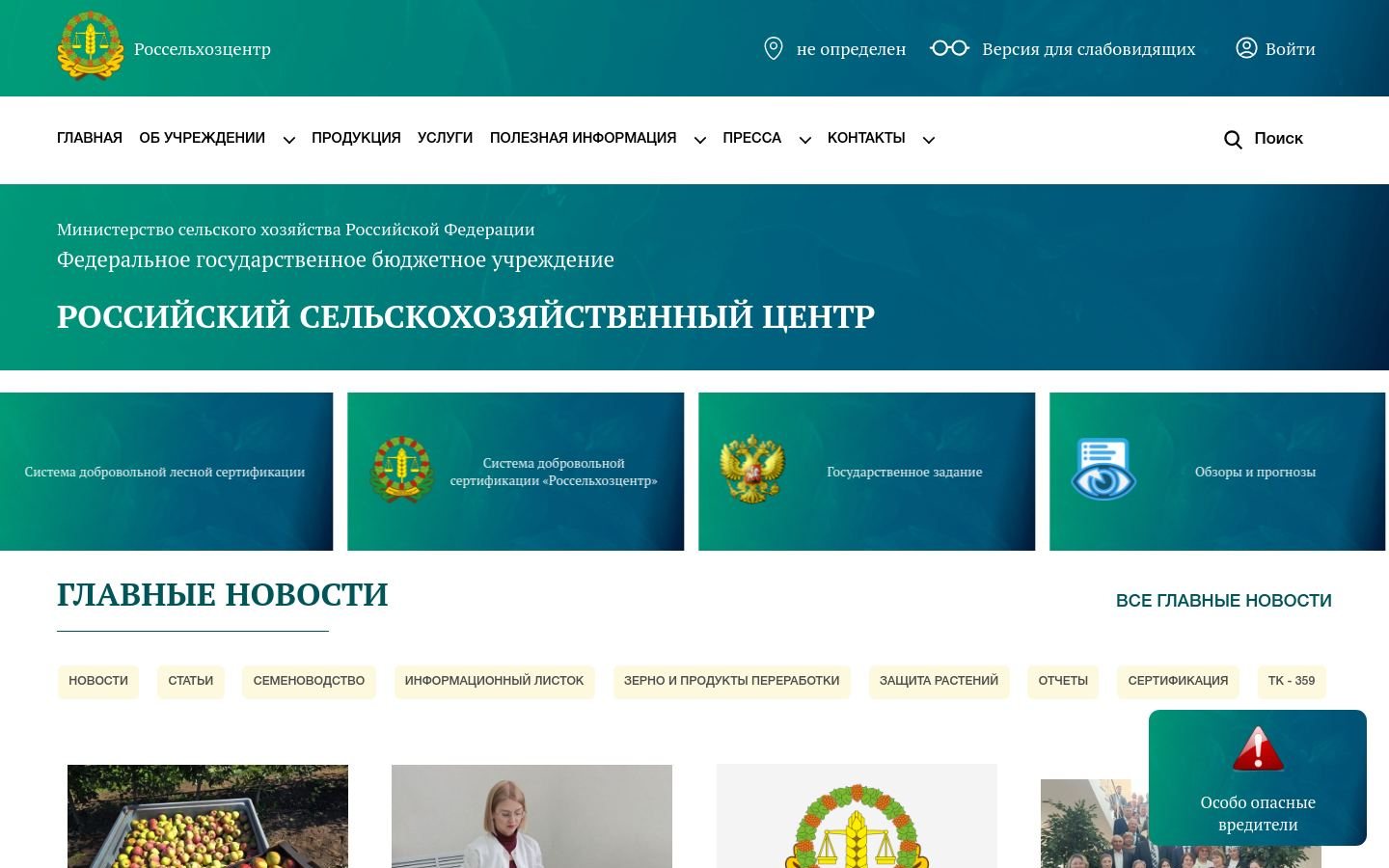
Task: Click the Россельхозцентр emblem on certification tile
Action: [x=401, y=470]
